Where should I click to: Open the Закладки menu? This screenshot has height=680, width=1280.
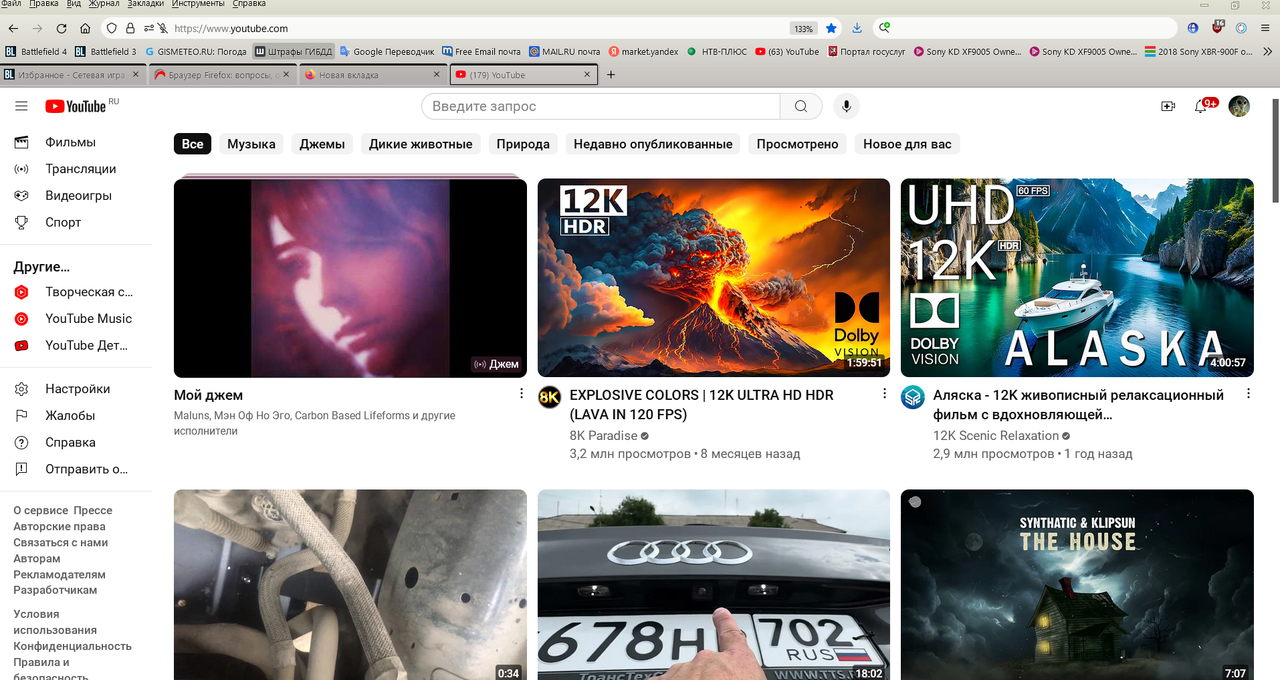(146, 4)
